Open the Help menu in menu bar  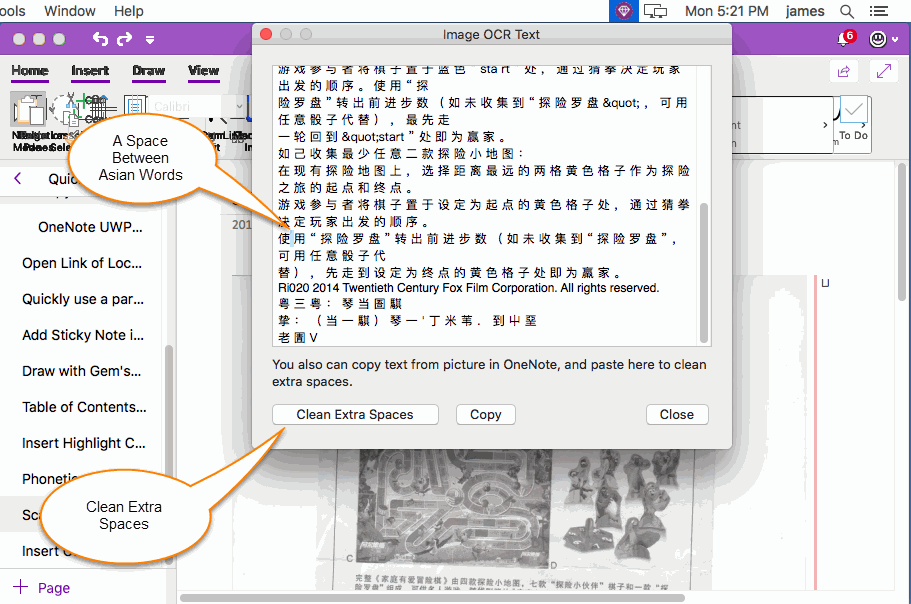click(x=128, y=11)
